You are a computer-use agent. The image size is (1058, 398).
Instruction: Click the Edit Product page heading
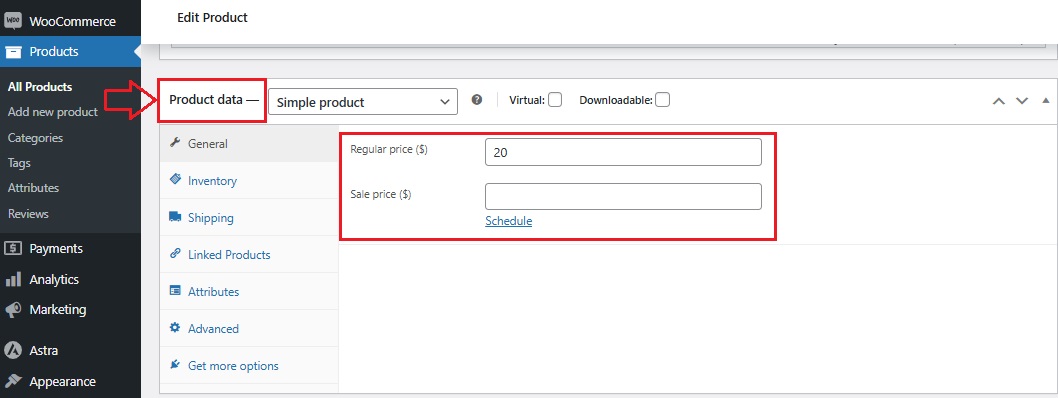(x=212, y=18)
